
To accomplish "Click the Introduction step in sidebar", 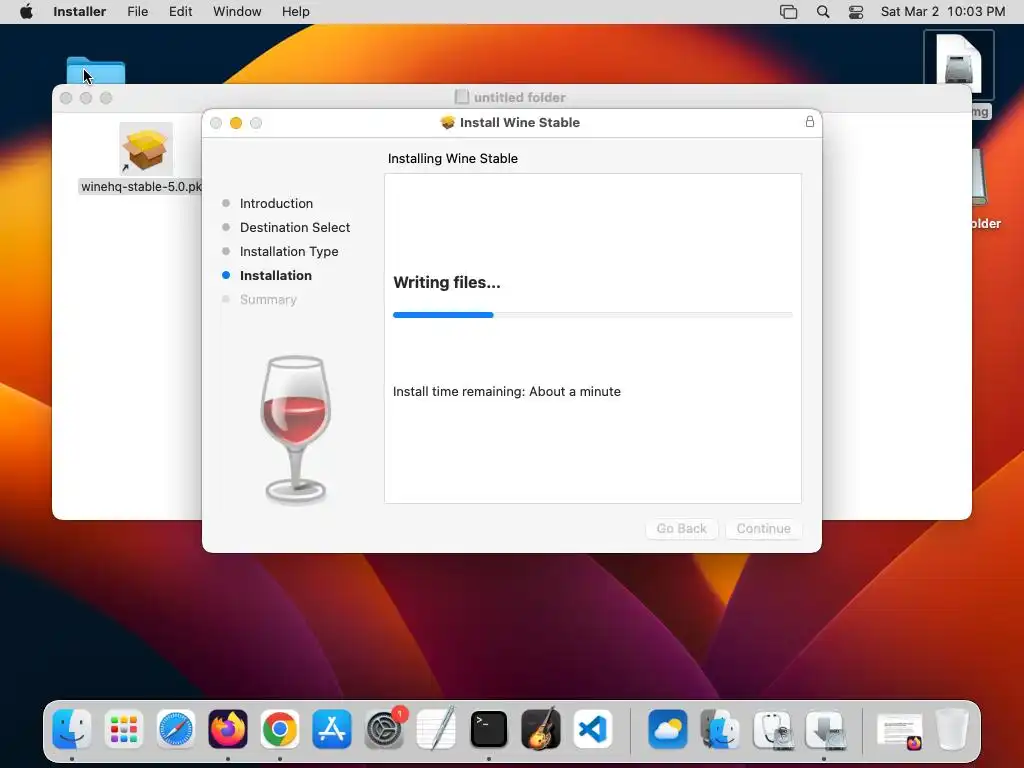I will pos(276,203).
